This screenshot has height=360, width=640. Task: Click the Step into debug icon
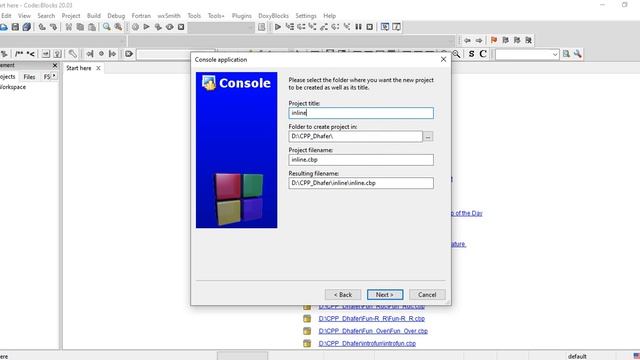[x=312, y=27]
